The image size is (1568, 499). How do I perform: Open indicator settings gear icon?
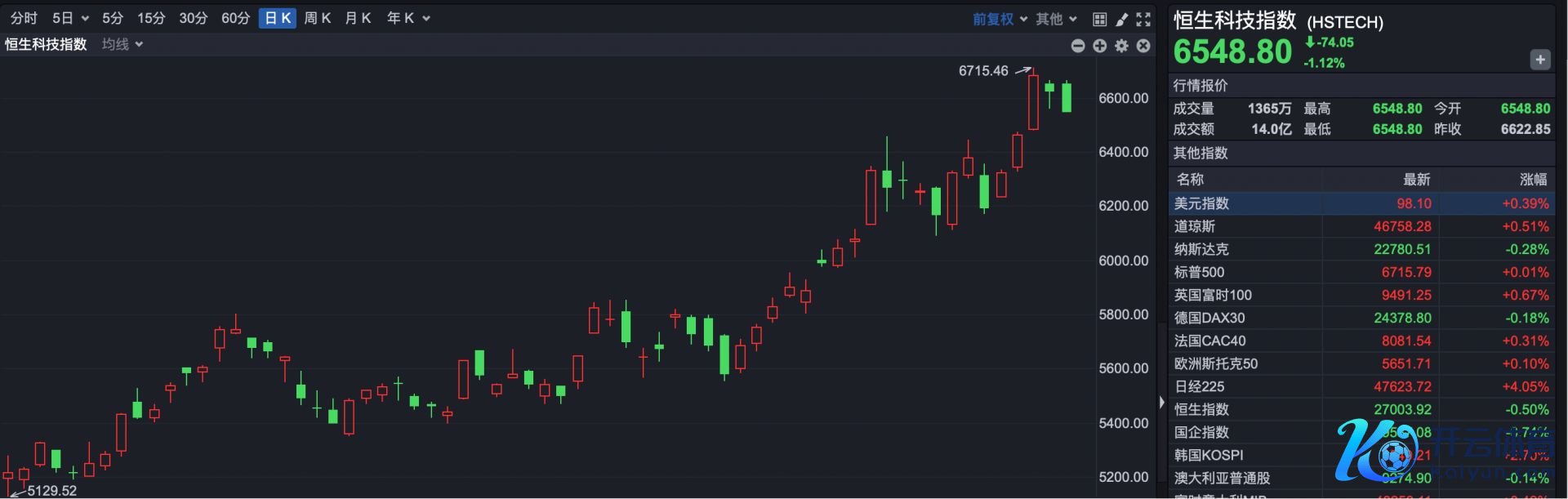click(1122, 46)
